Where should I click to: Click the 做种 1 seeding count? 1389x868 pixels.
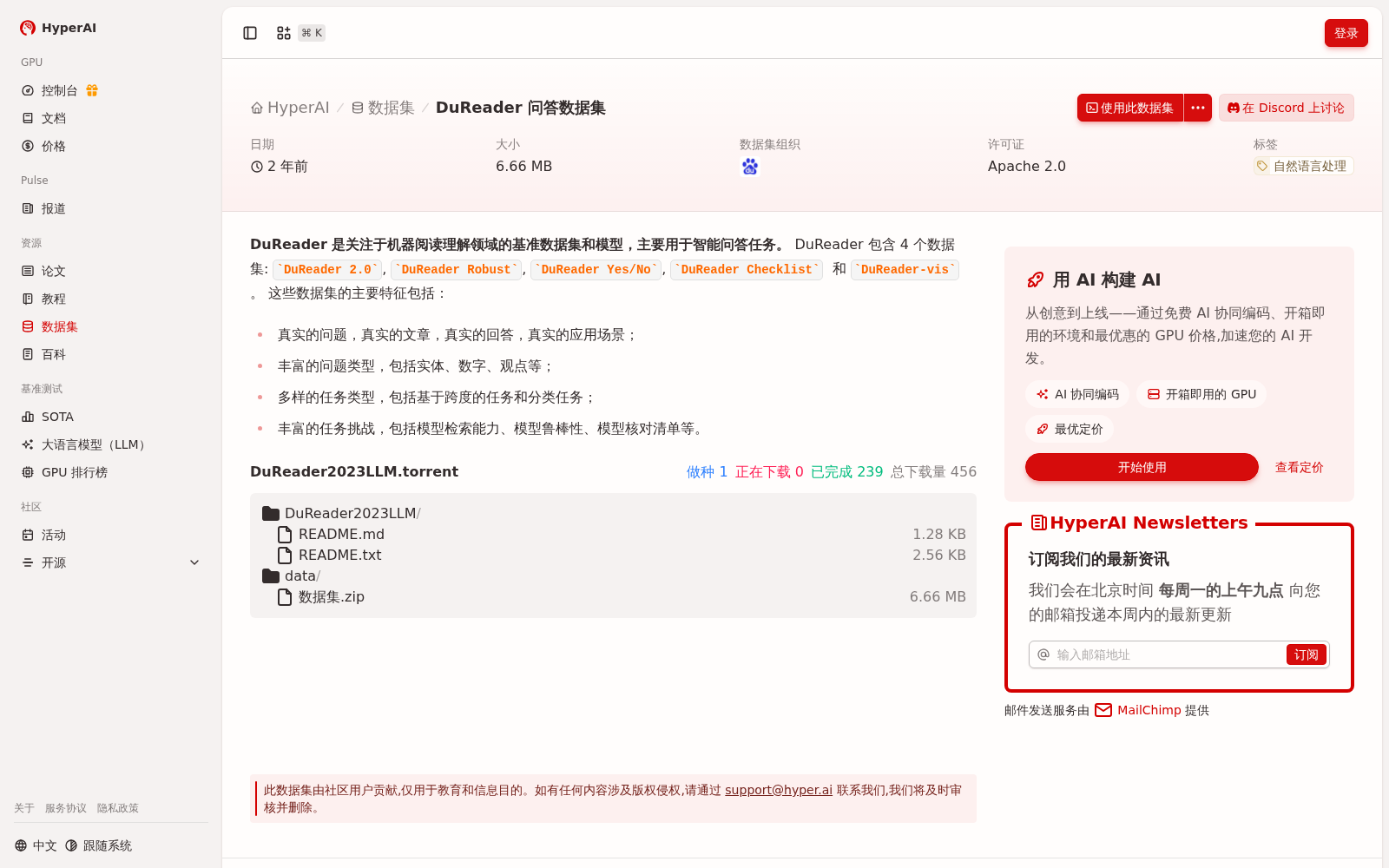(x=707, y=471)
